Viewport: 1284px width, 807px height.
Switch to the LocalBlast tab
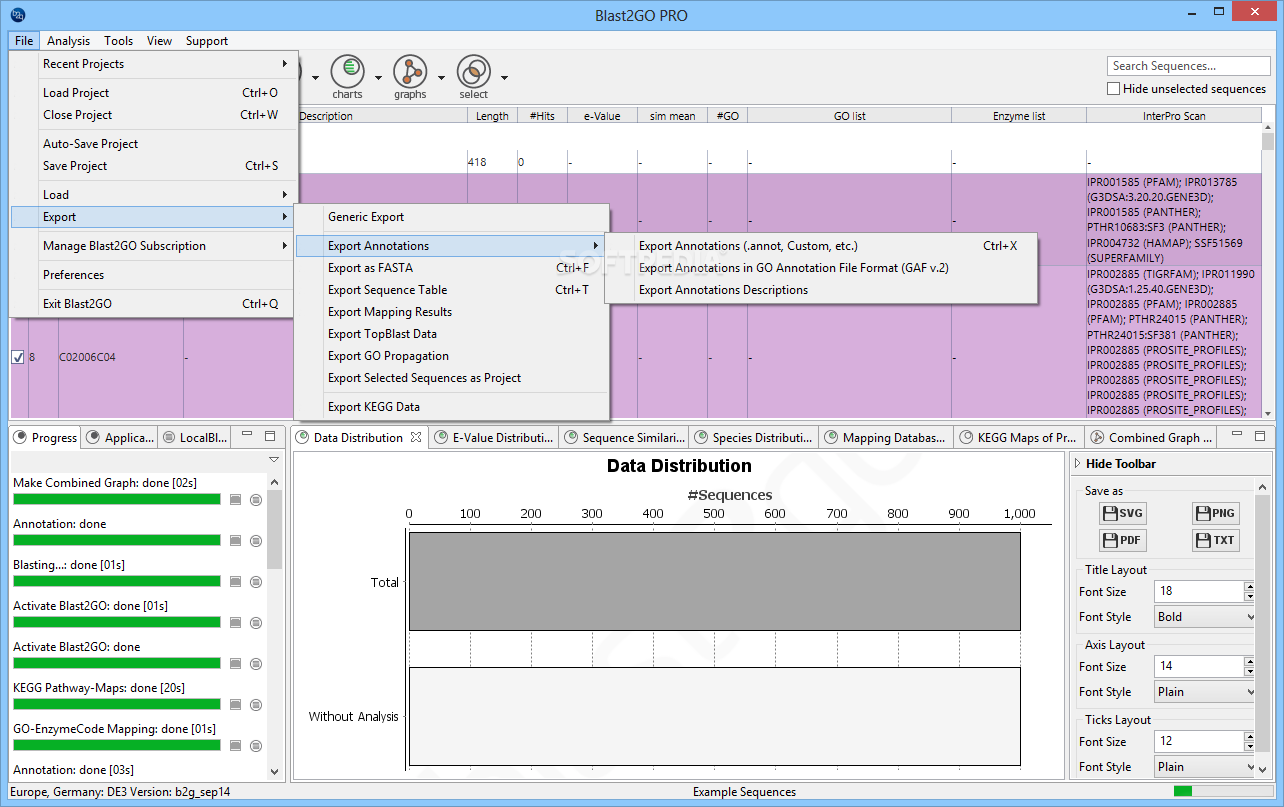point(195,437)
